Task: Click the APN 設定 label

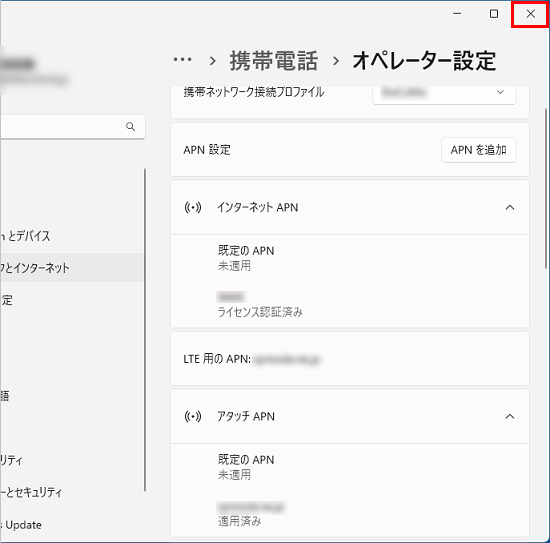Action: click(207, 150)
